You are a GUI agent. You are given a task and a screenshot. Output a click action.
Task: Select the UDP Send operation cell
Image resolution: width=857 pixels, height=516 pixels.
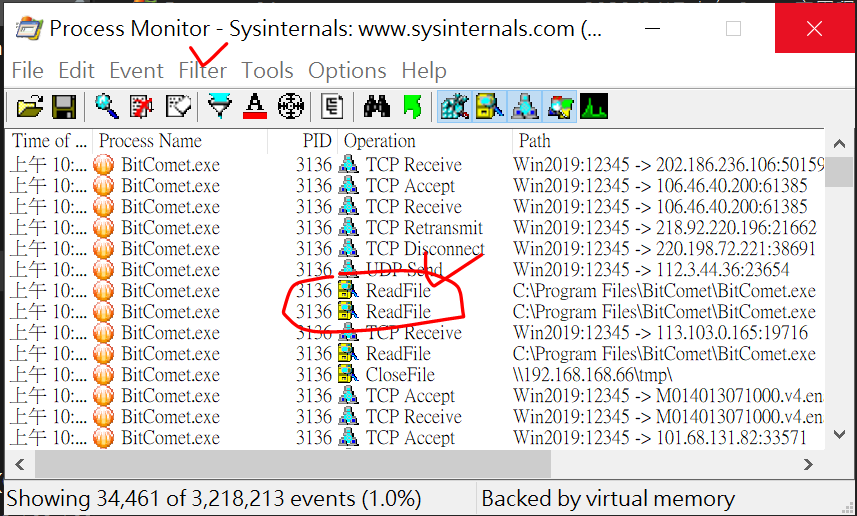tap(404, 269)
